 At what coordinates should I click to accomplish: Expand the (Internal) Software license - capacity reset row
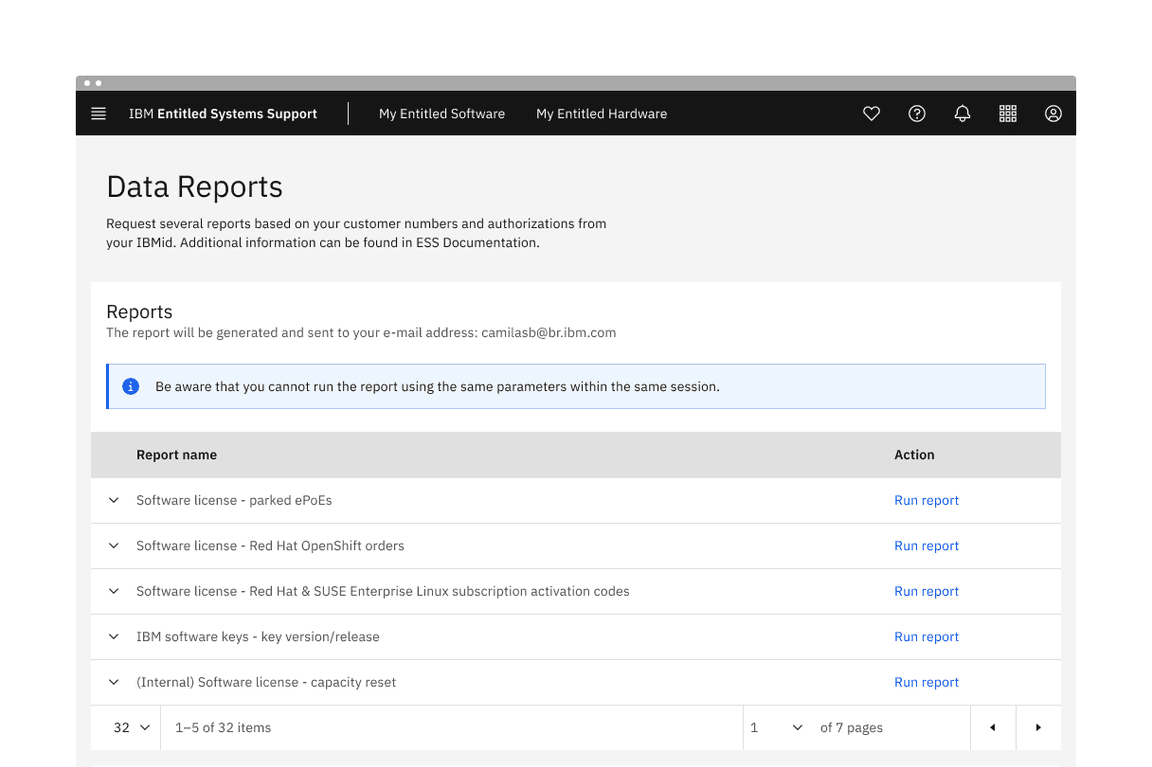pos(113,682)
